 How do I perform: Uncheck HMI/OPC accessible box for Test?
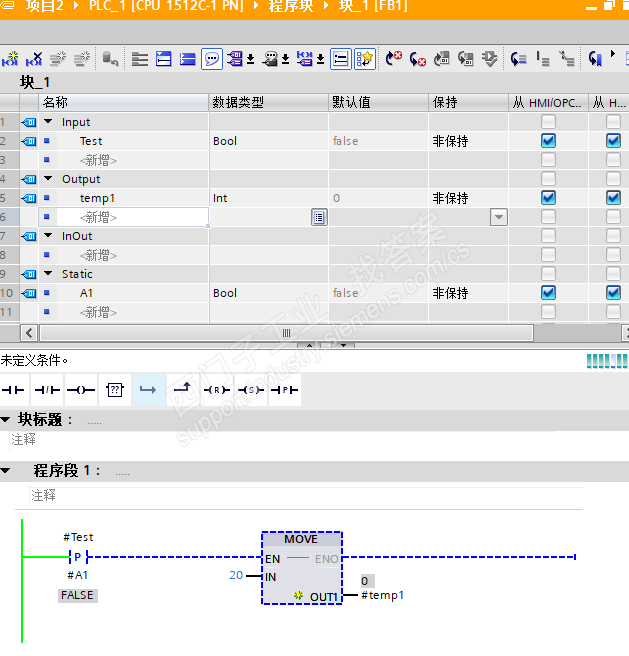click(548, 141)
